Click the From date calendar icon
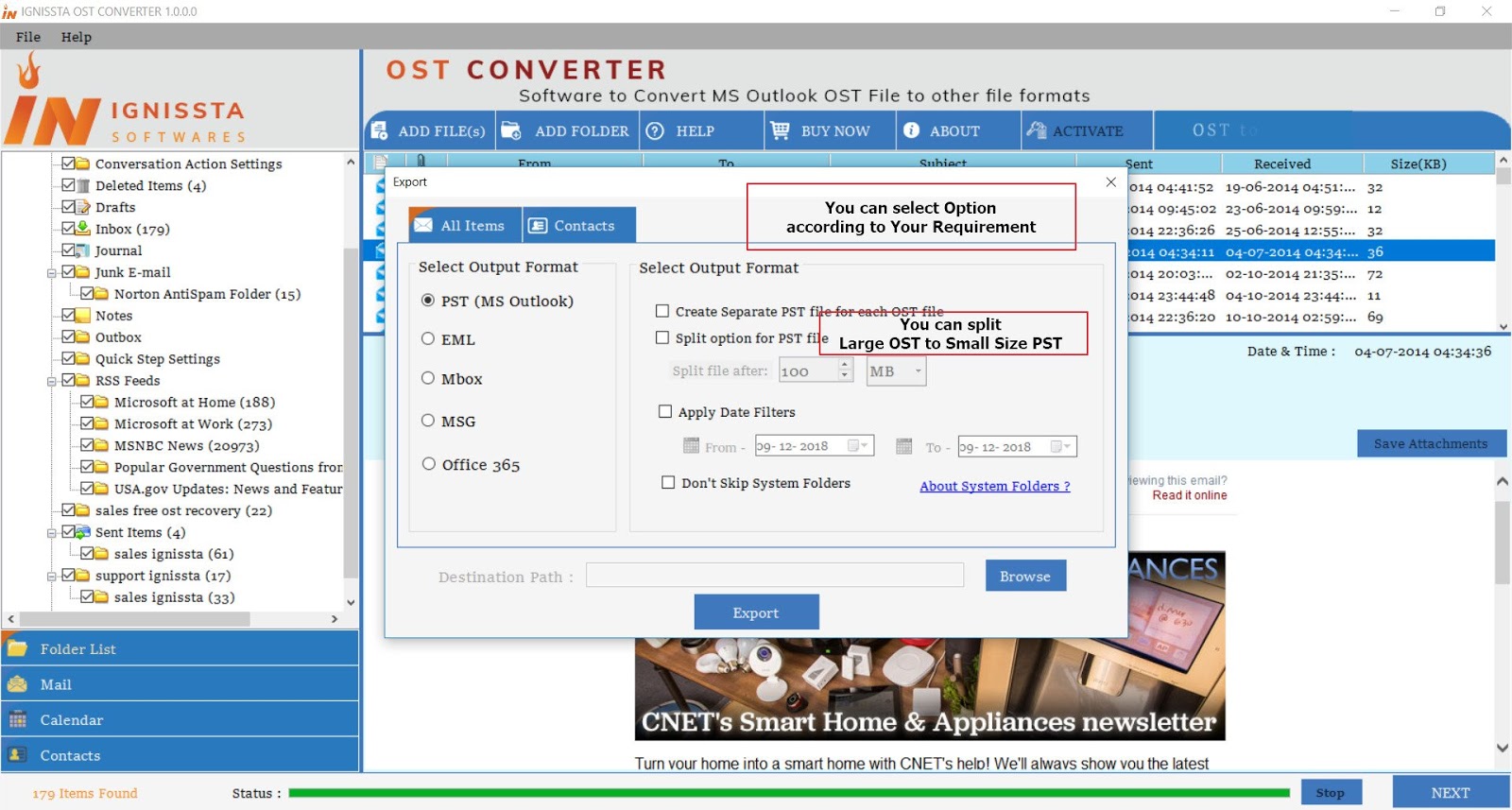Viewport: 1512px width, 810px height. pos(691,446)
